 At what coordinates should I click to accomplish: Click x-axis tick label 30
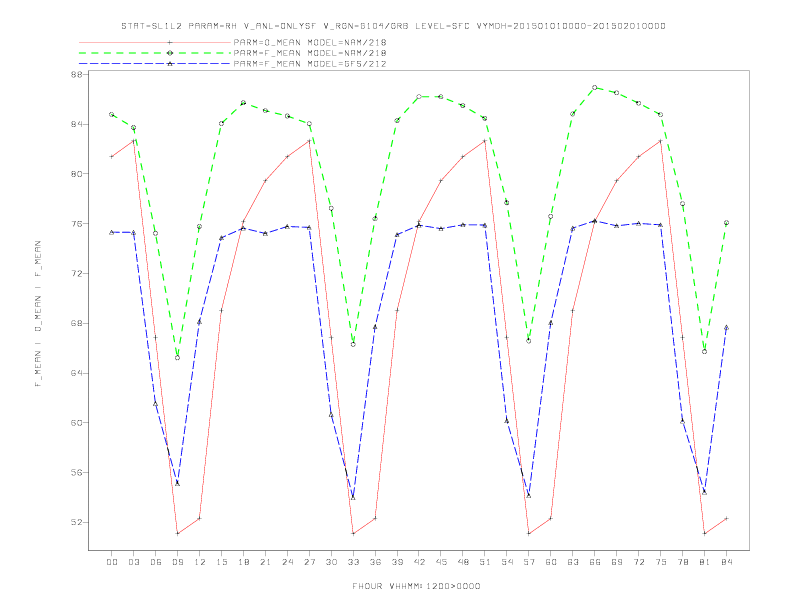(x=331, y=562)
